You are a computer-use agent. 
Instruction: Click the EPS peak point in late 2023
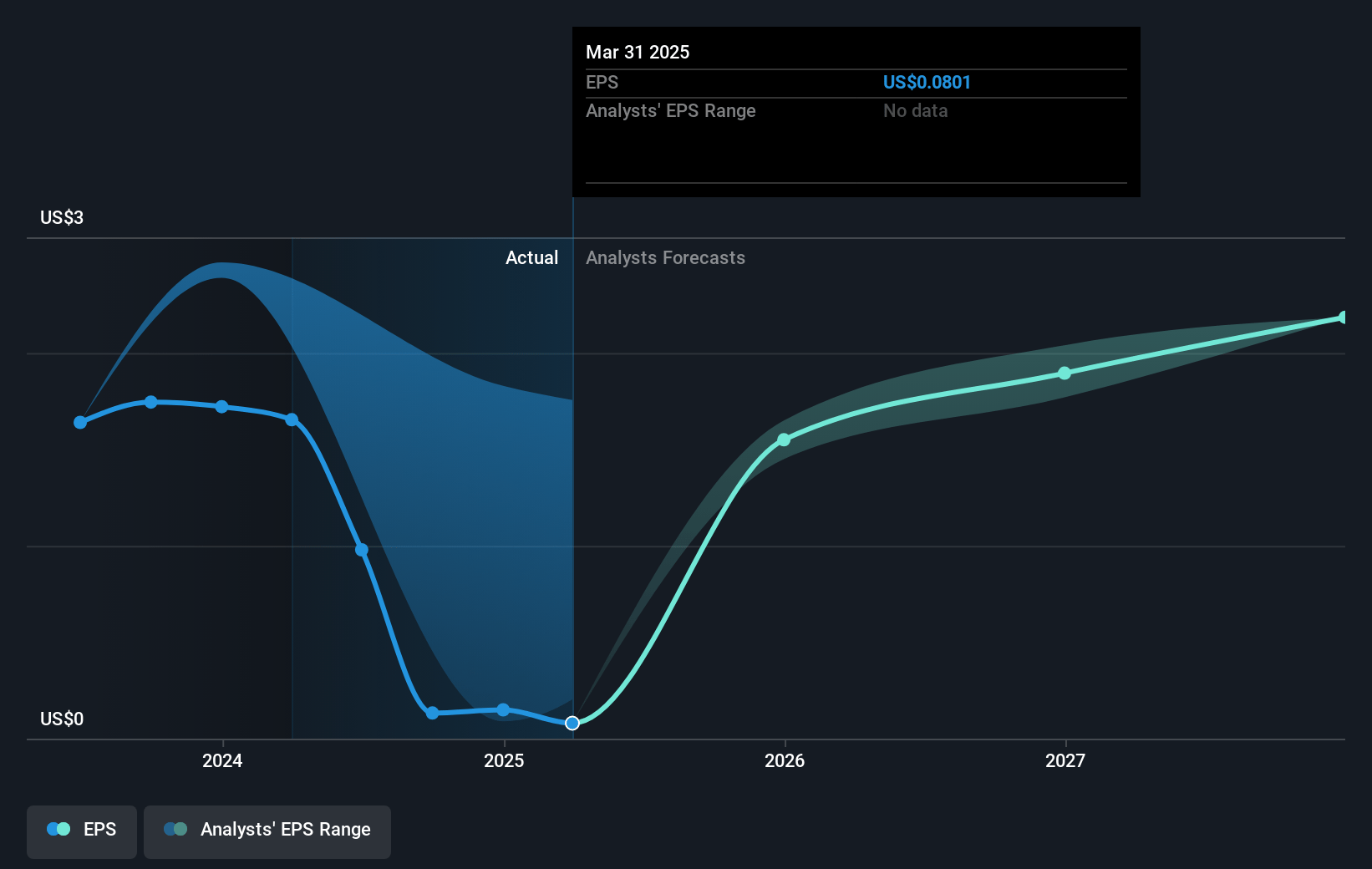pos(151,403)
